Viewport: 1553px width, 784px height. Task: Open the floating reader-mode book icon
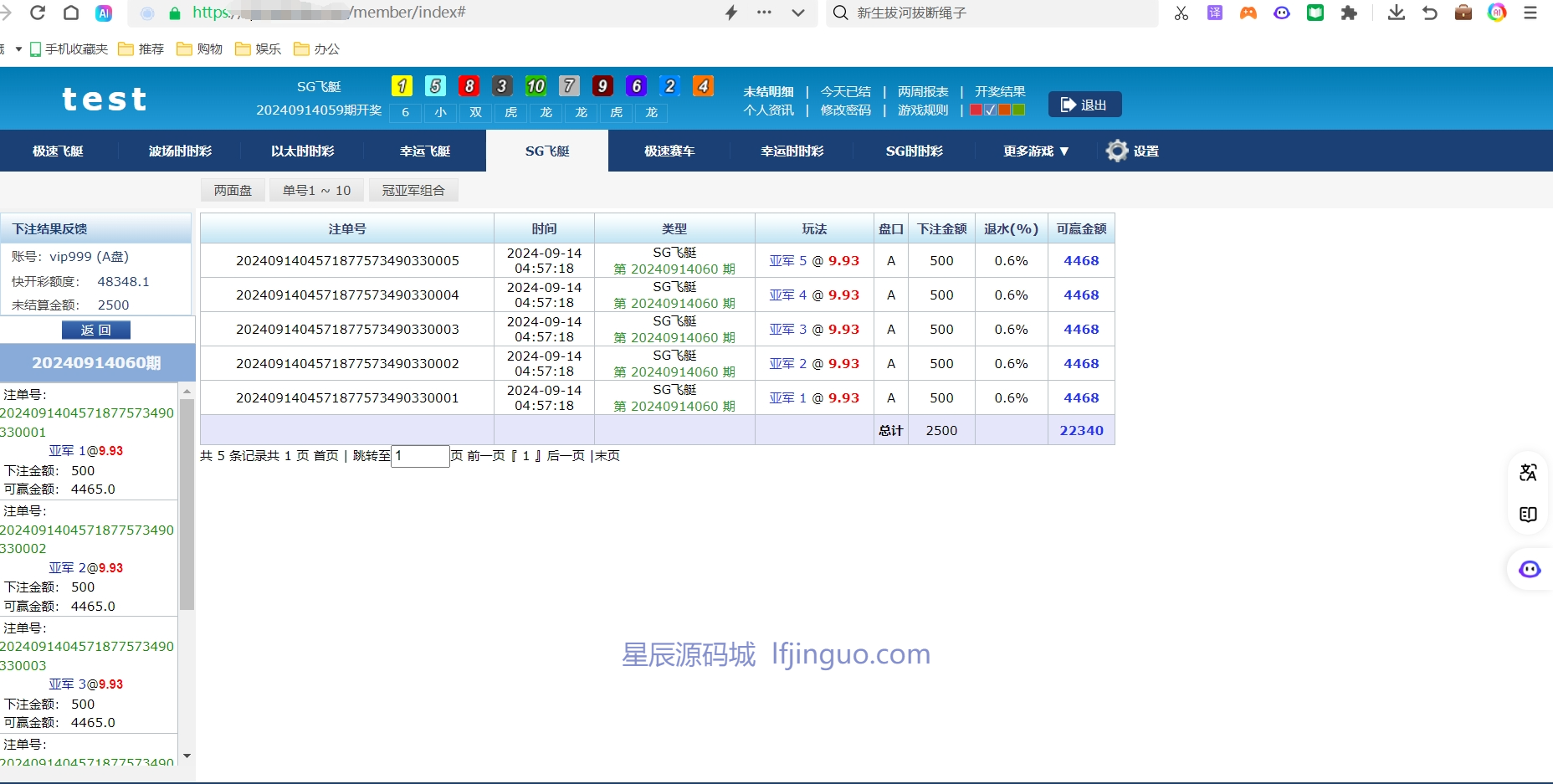(x=1528, y=514)
